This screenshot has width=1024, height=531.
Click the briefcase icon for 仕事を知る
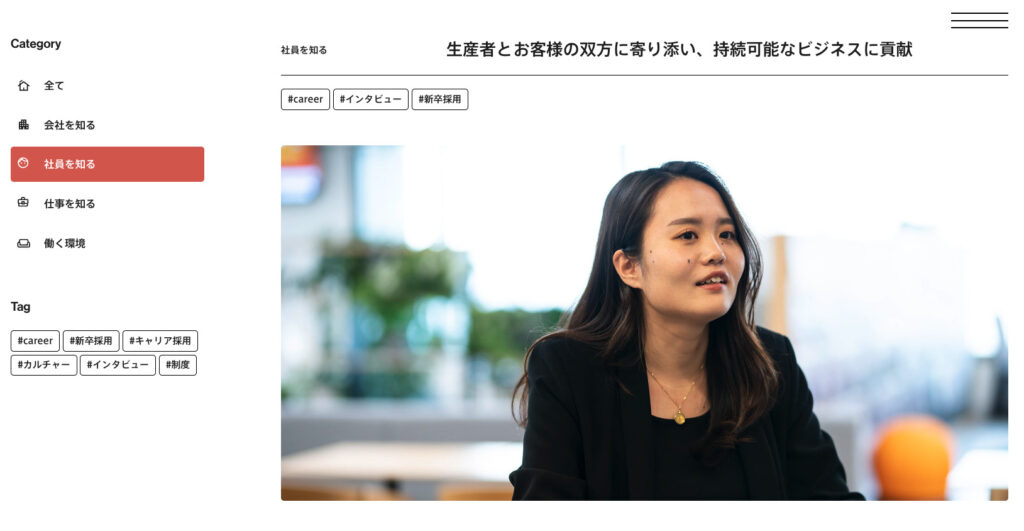pyautogui.click(x=23, y=202)
